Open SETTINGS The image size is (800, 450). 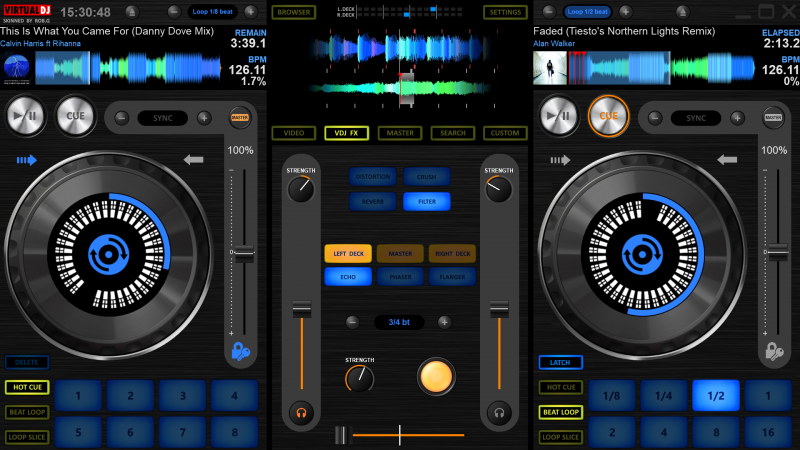click(x=505, y=12)
